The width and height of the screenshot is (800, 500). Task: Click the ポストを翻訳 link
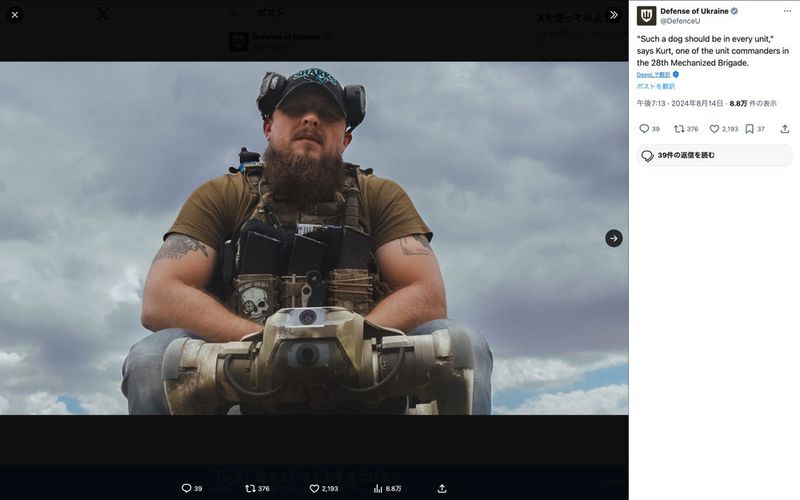click(x=655, y=86)
